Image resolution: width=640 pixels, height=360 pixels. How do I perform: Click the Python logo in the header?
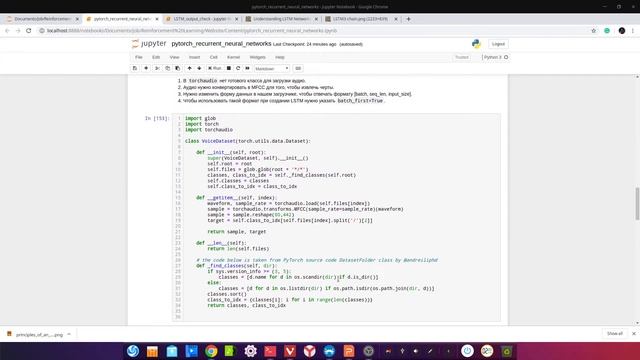tap(476, 44)
